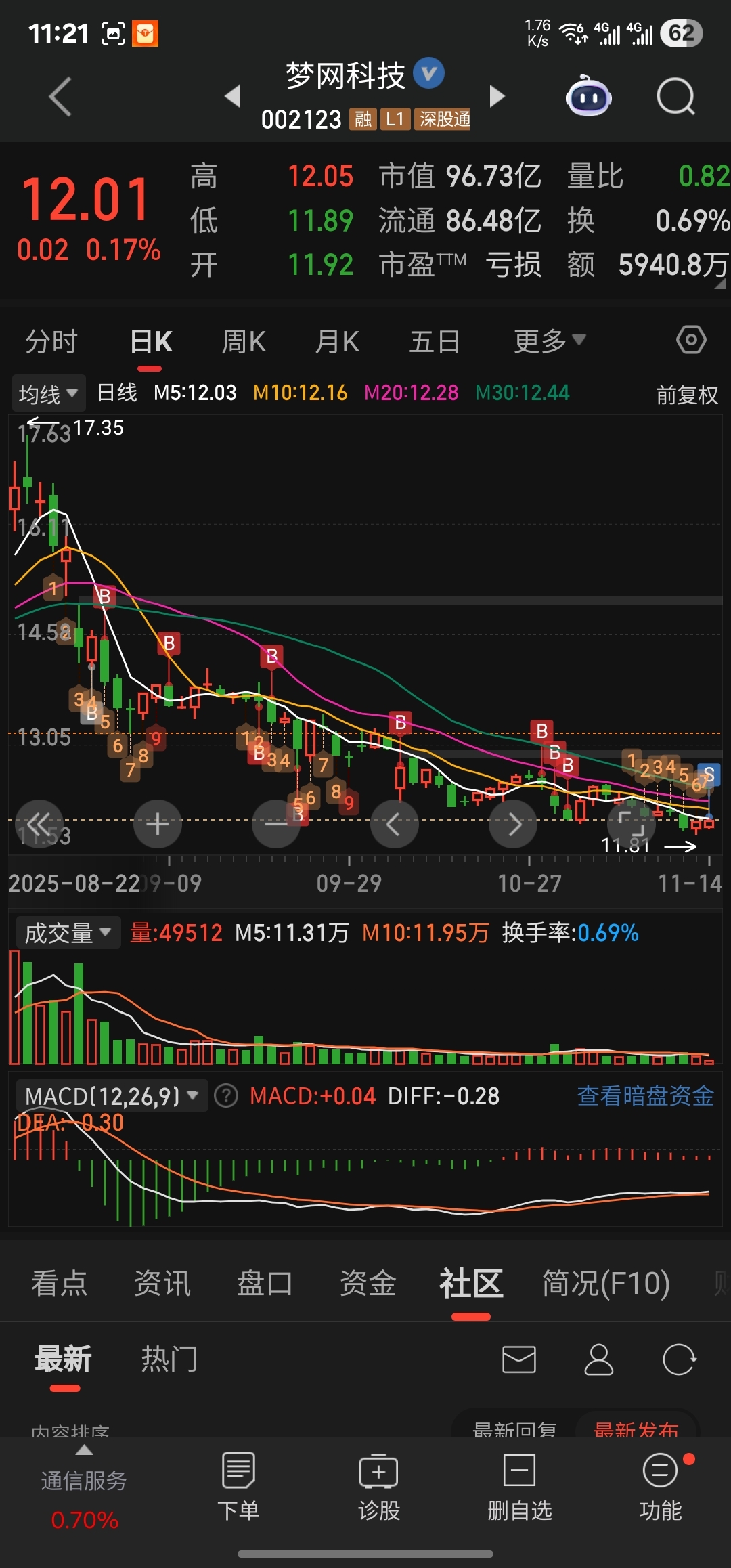Tap the S sell marker on chart
This screenshot has height=1568, width=731.
pos(709,774)
